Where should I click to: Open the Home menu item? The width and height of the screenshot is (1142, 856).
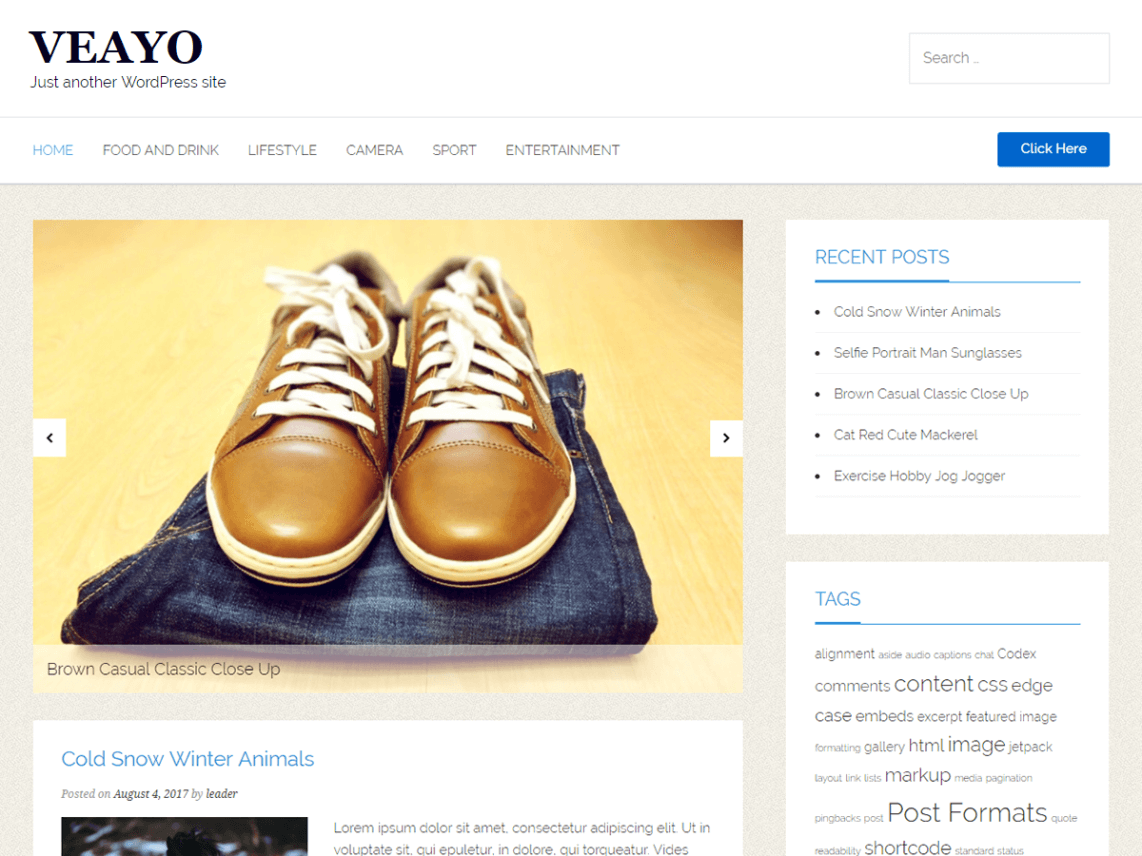click(53, 150)
